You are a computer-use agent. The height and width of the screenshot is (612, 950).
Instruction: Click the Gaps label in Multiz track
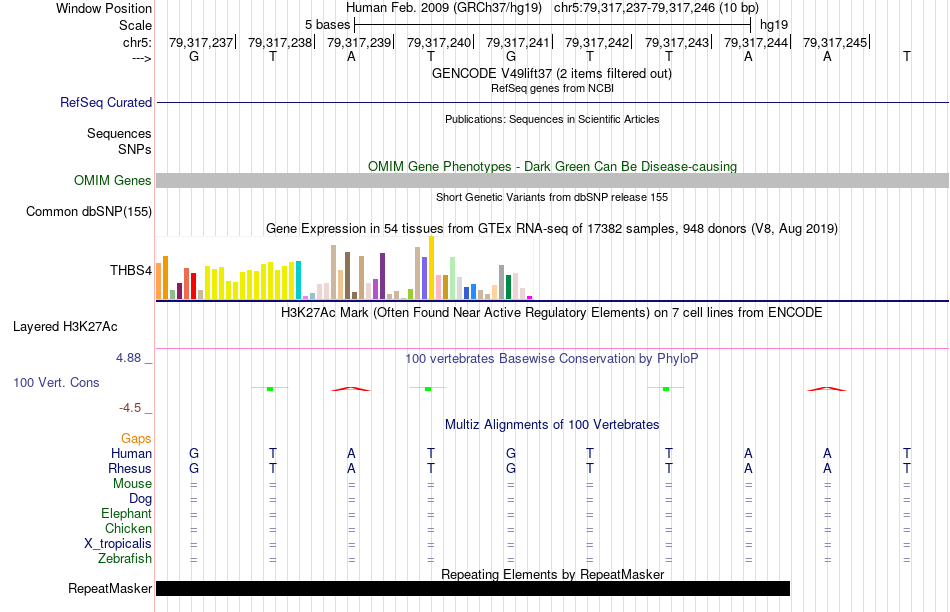[136, 438]
